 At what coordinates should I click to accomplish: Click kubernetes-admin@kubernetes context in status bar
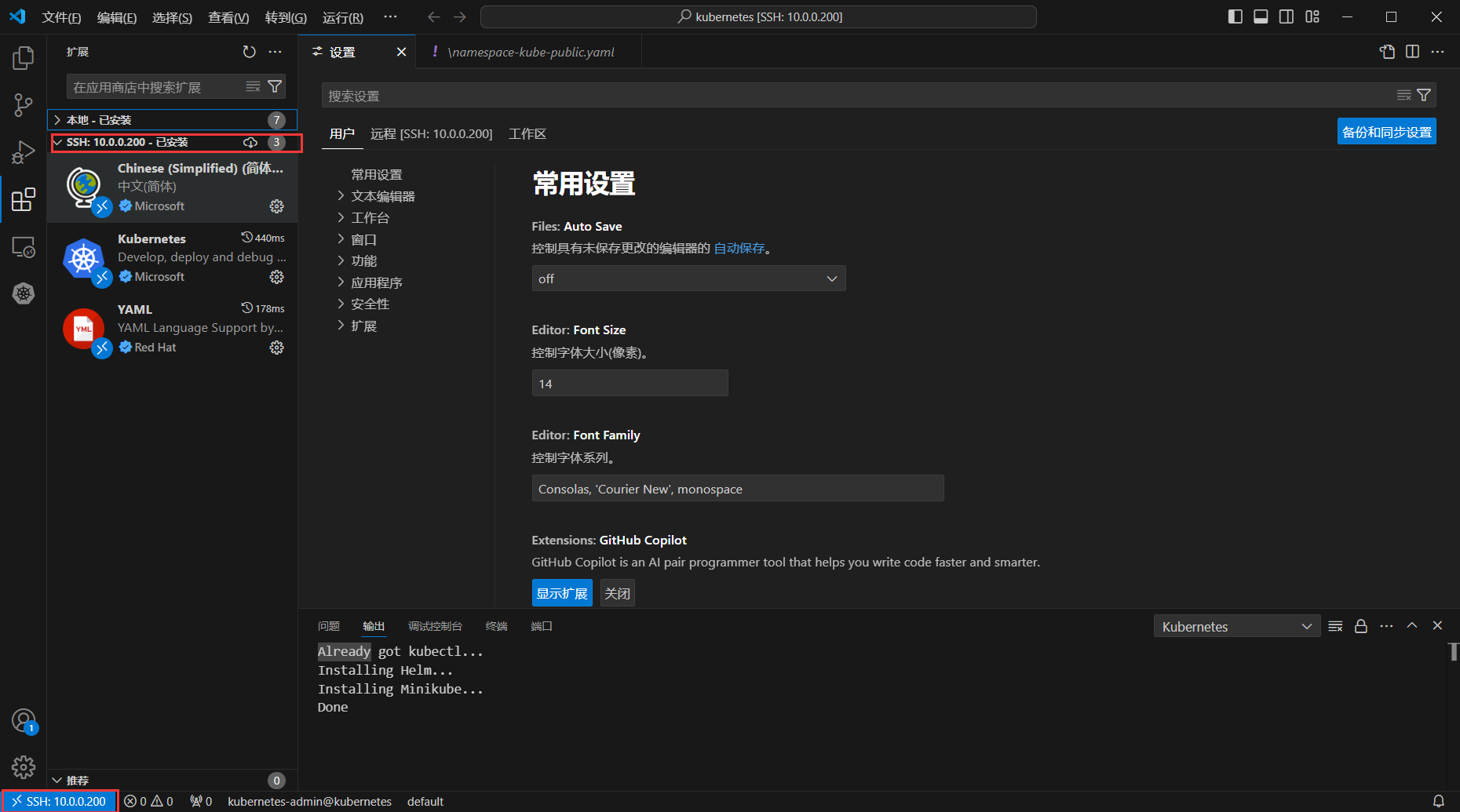(309, 801)
